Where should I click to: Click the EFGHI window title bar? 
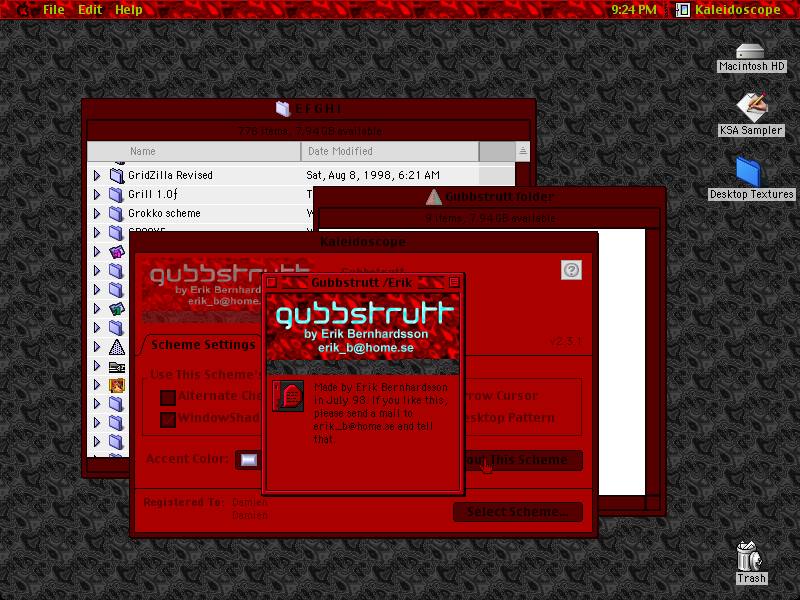(309, 109)
